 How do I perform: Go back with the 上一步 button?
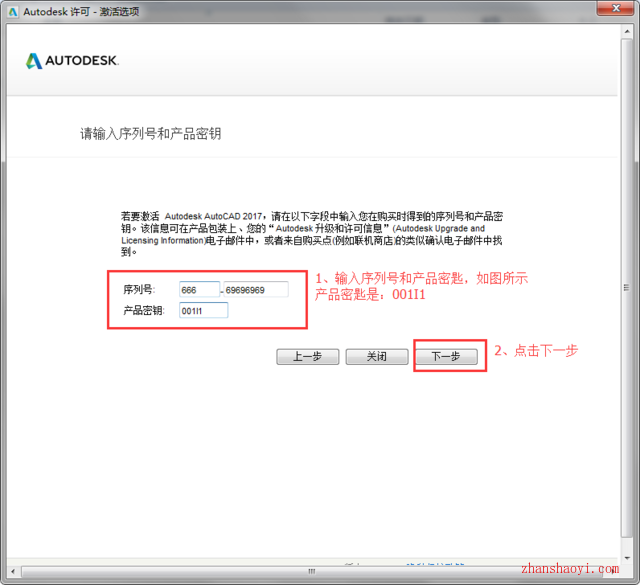pos(307,356)
